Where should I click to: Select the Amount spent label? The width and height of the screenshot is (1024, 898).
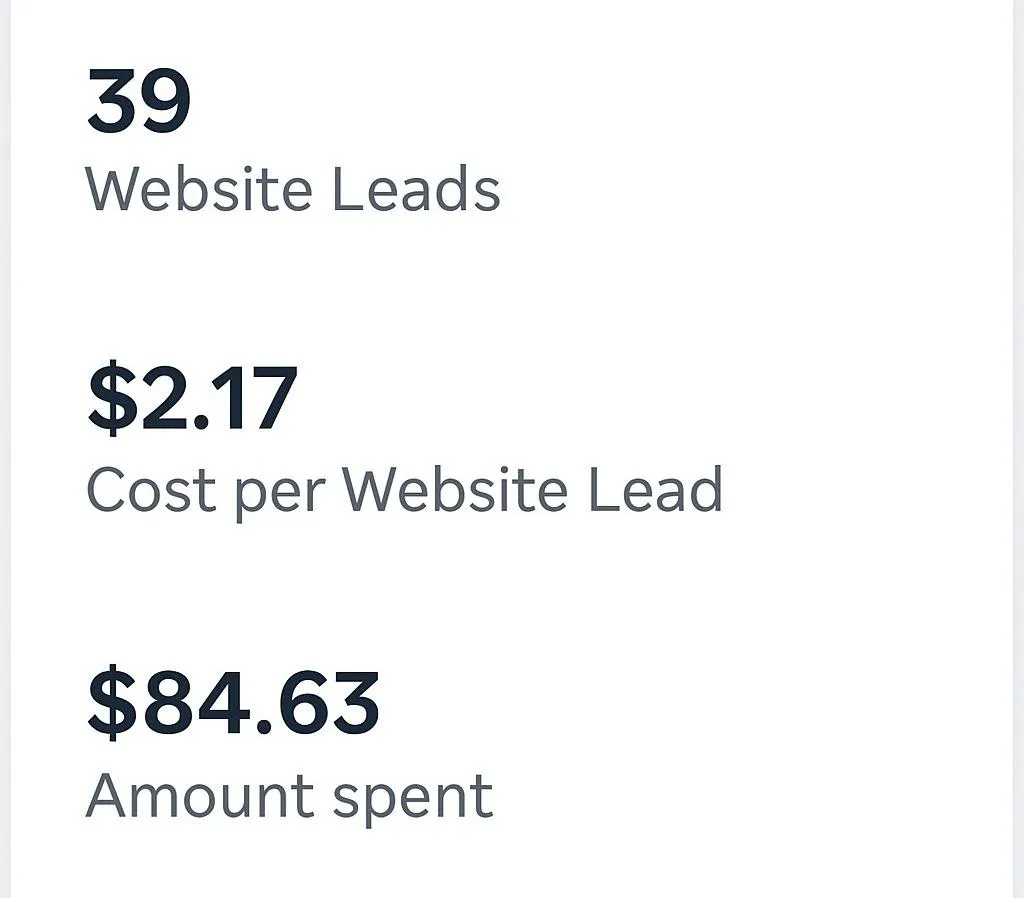pyautogui.click(x=289, y=797)
